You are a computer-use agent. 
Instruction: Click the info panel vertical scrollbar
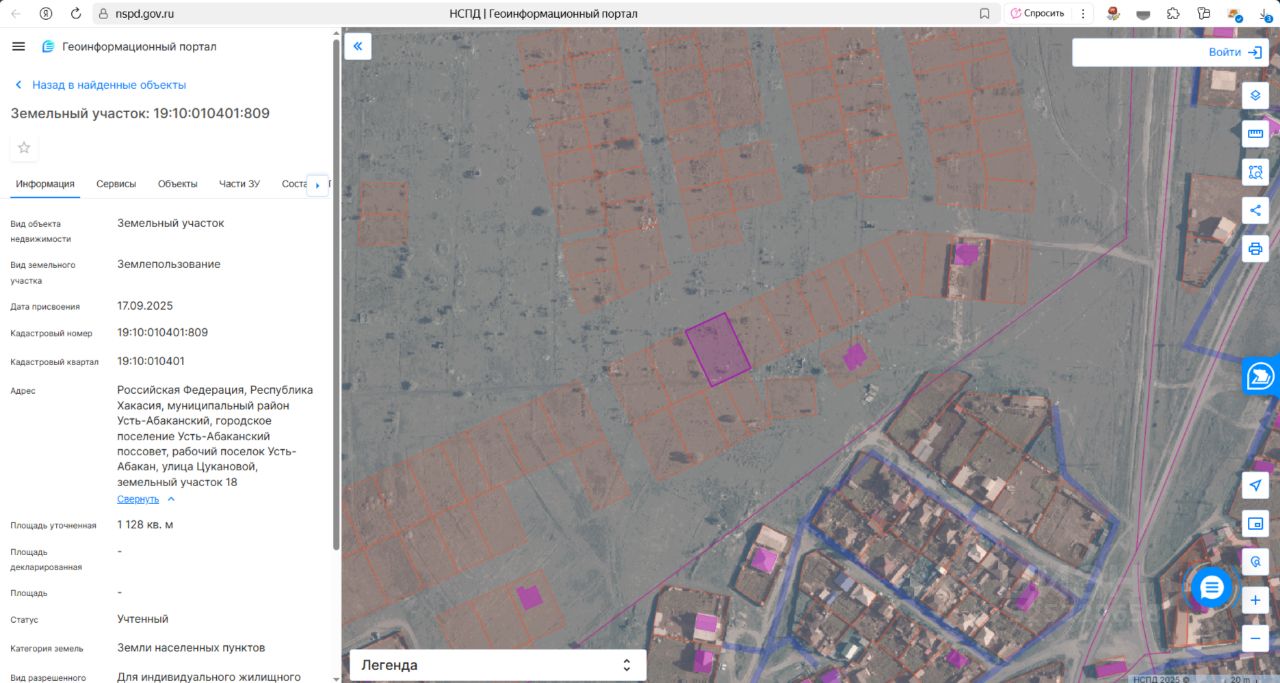coord(336,295)
